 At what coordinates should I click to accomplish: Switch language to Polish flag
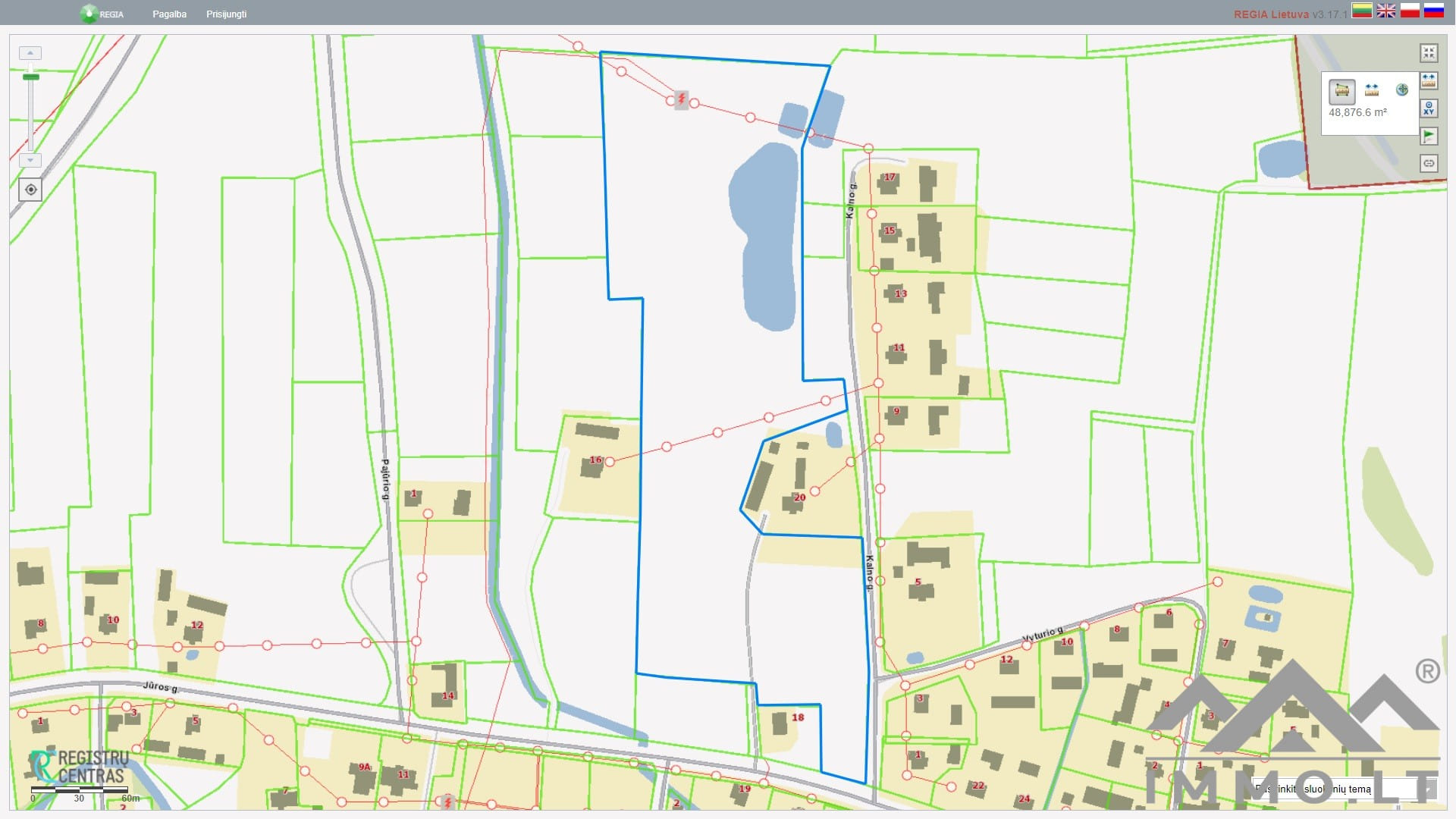coord(1410,11)
